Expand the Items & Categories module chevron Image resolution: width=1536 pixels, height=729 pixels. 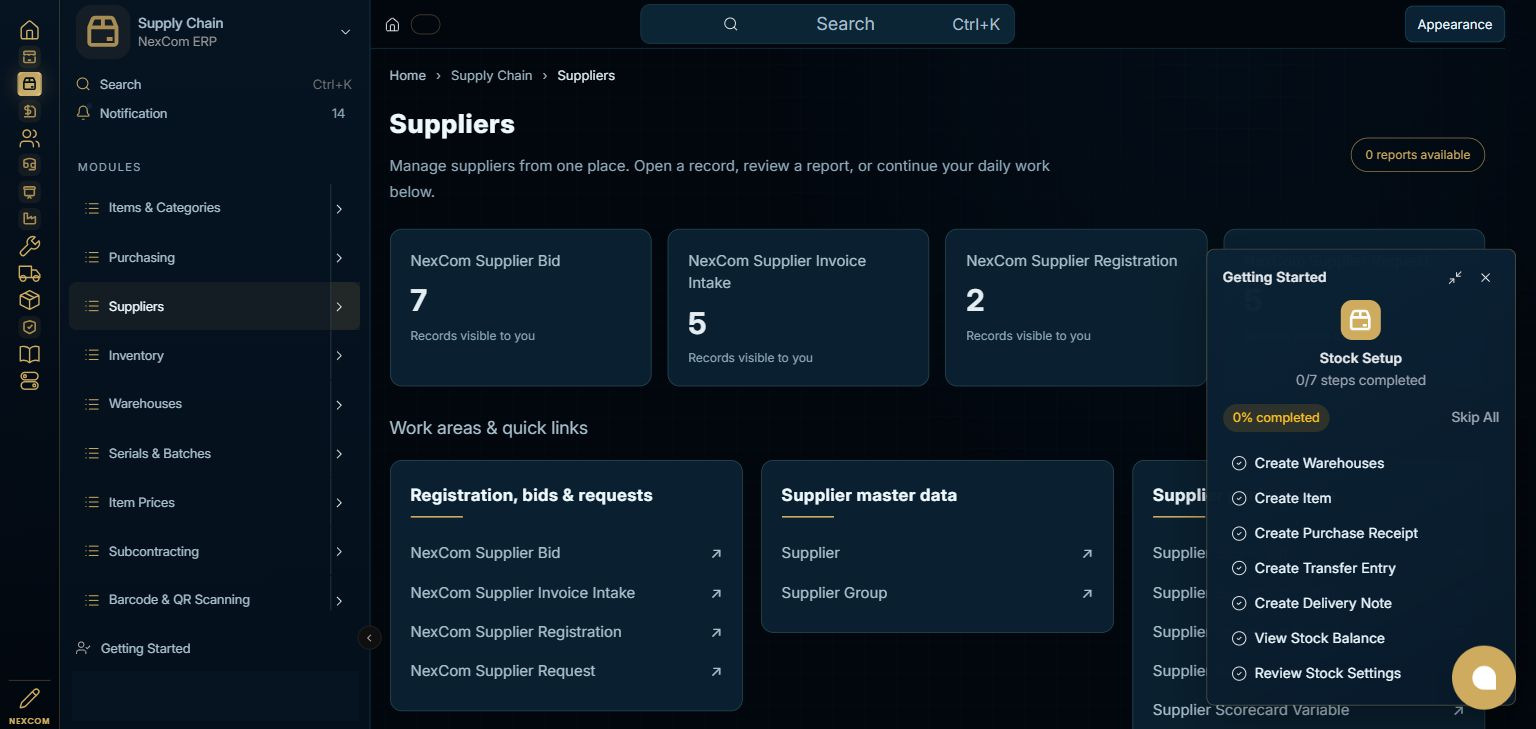[339, 209]
